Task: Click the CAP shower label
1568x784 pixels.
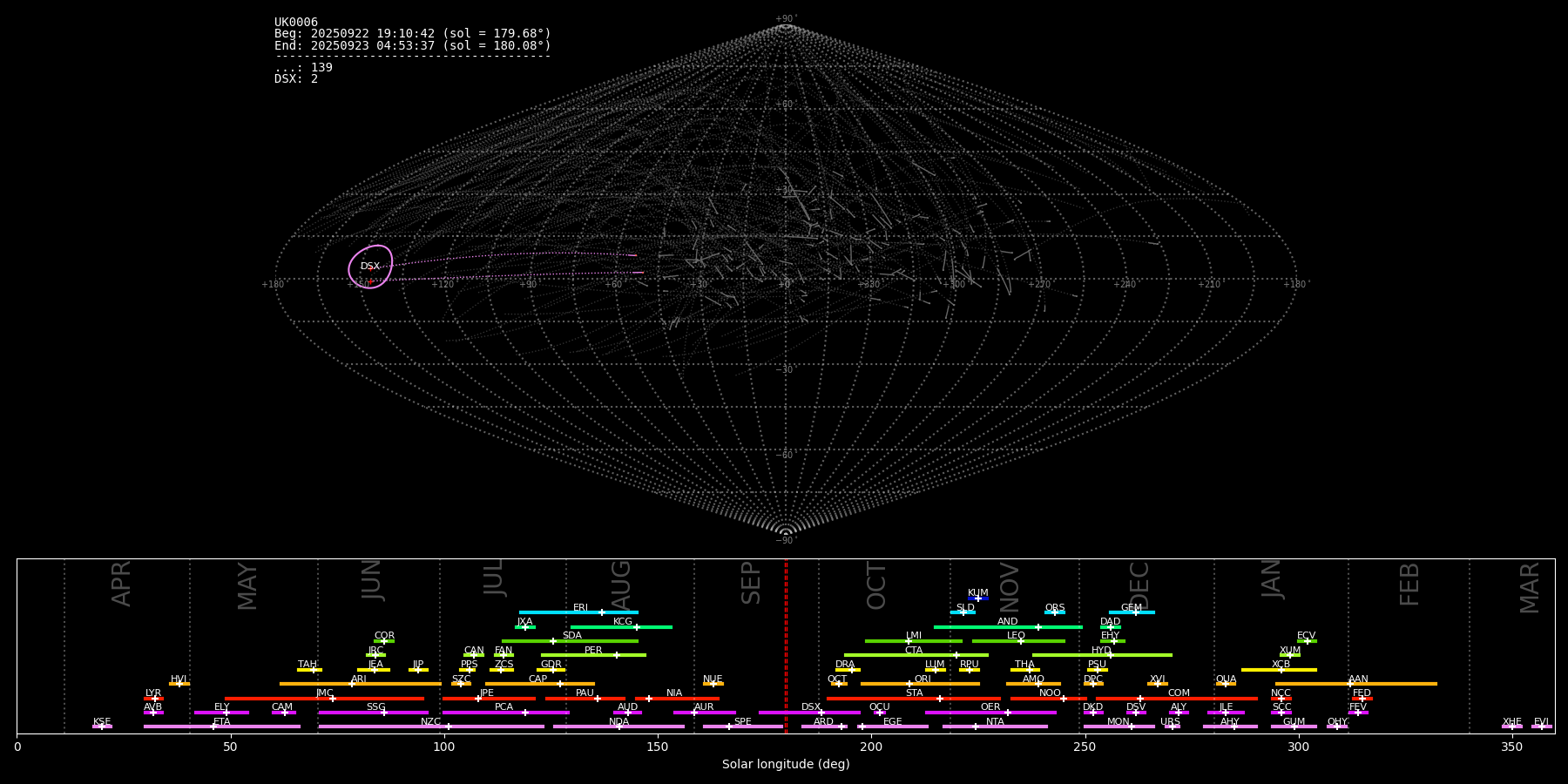Action: click(537, 679)
